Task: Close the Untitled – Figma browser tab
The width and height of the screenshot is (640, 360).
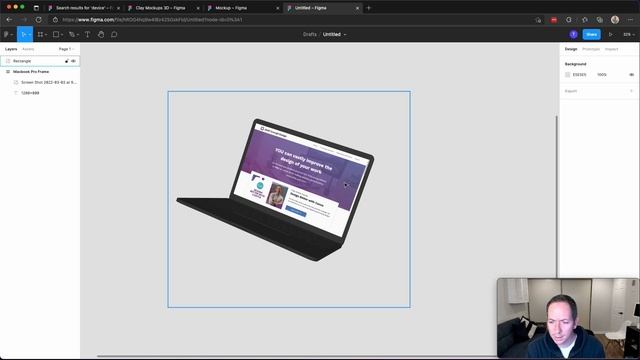Action: (x=358, y=8)
